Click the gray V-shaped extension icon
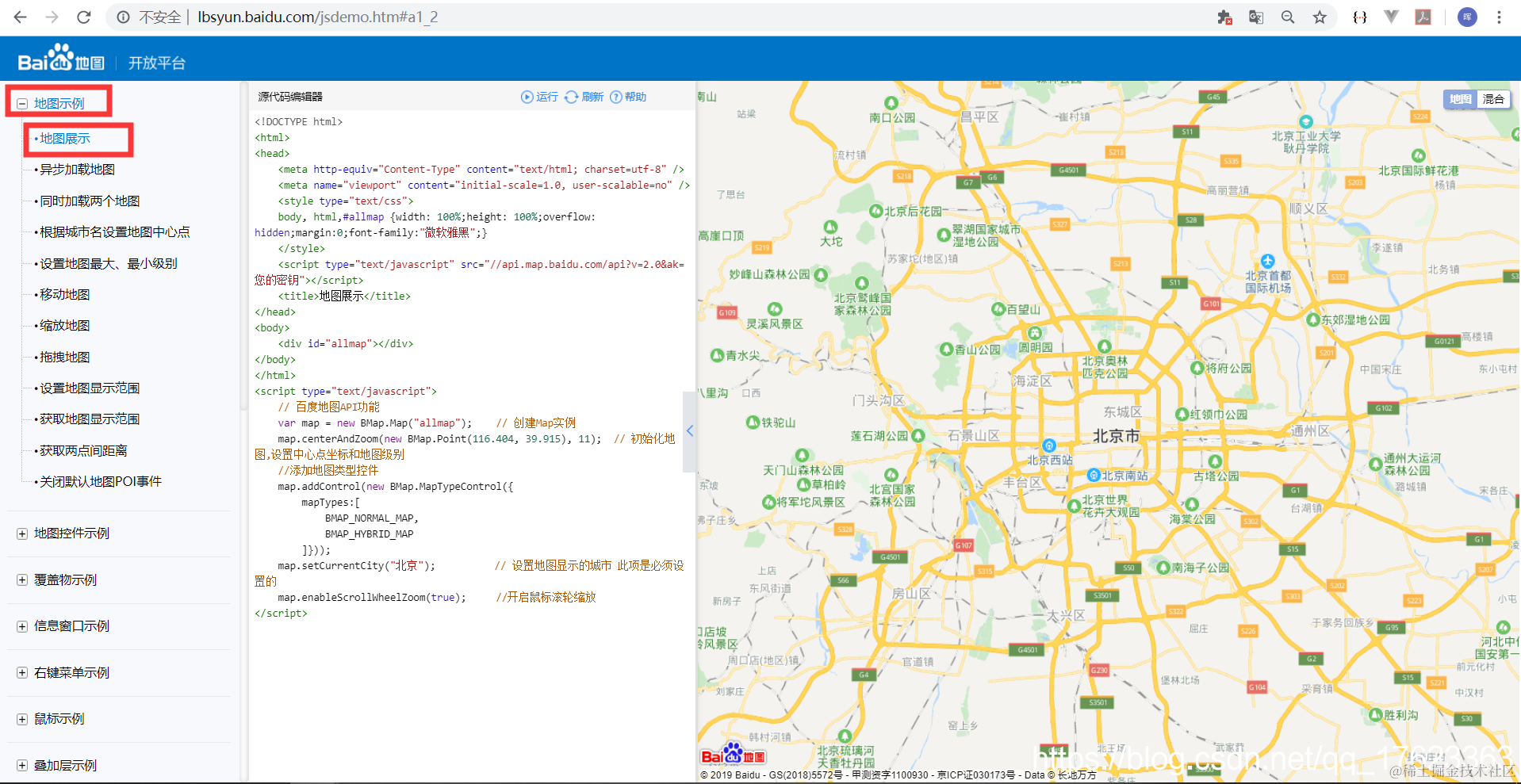1521x784 pixels. (1391, 17)
